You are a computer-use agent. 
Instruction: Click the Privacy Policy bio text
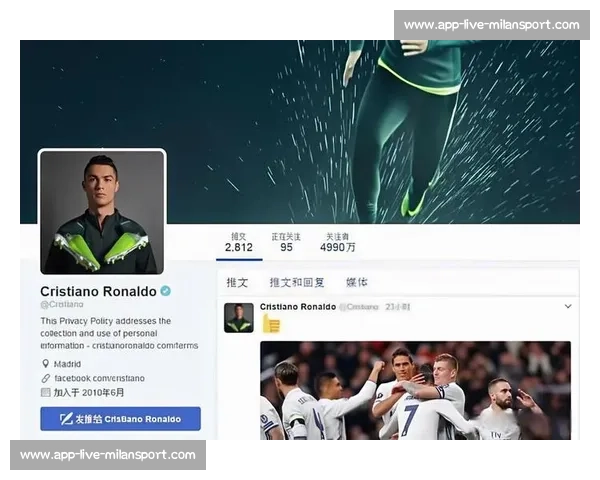point(119,333)
